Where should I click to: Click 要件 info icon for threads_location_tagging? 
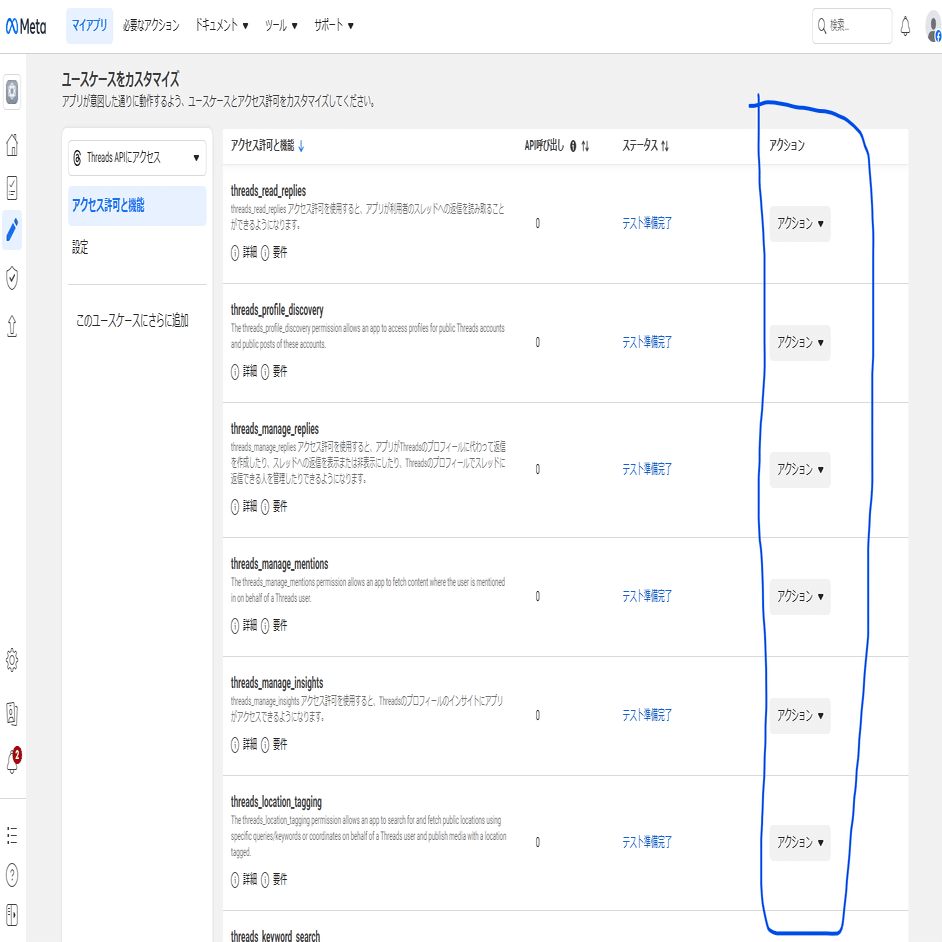[265, 880]
